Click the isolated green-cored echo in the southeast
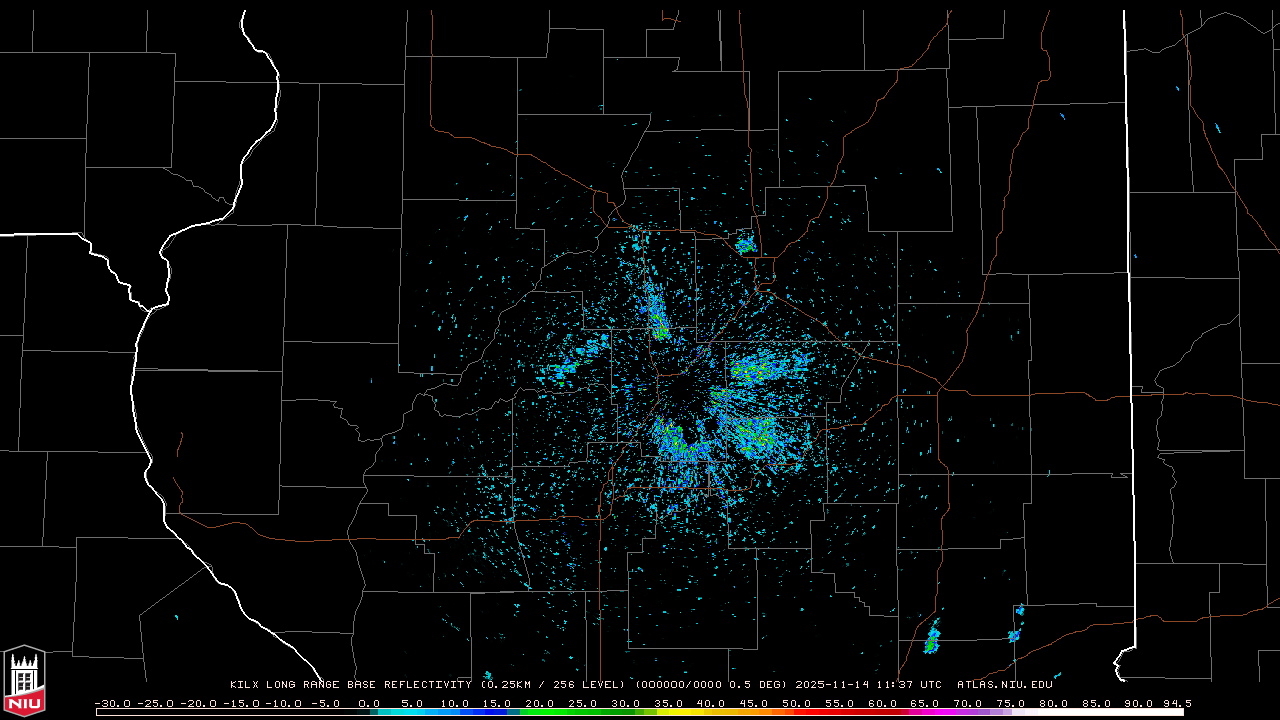1280x720 pixels. tap(932, 638)
